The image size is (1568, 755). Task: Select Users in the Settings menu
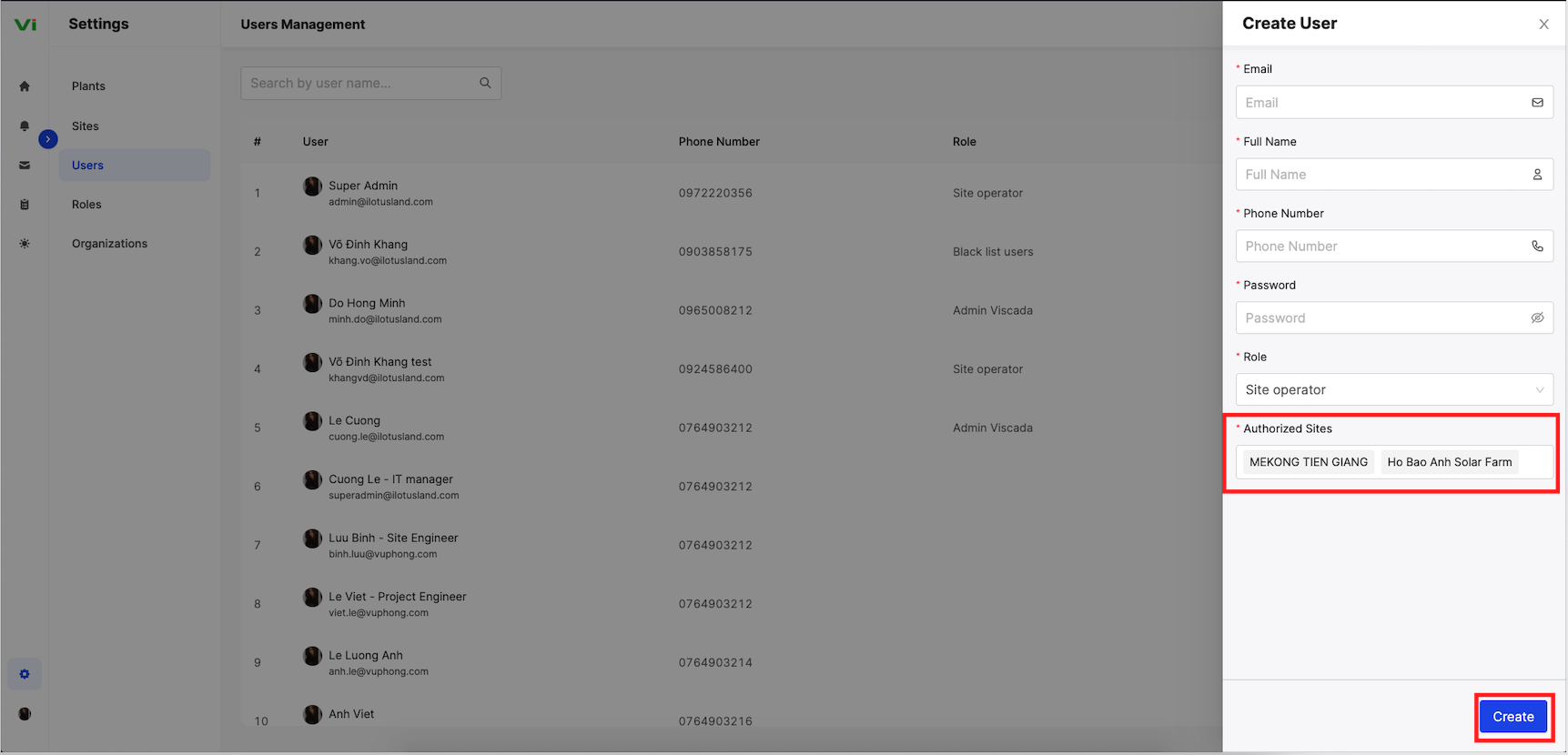tap(135, 166)
